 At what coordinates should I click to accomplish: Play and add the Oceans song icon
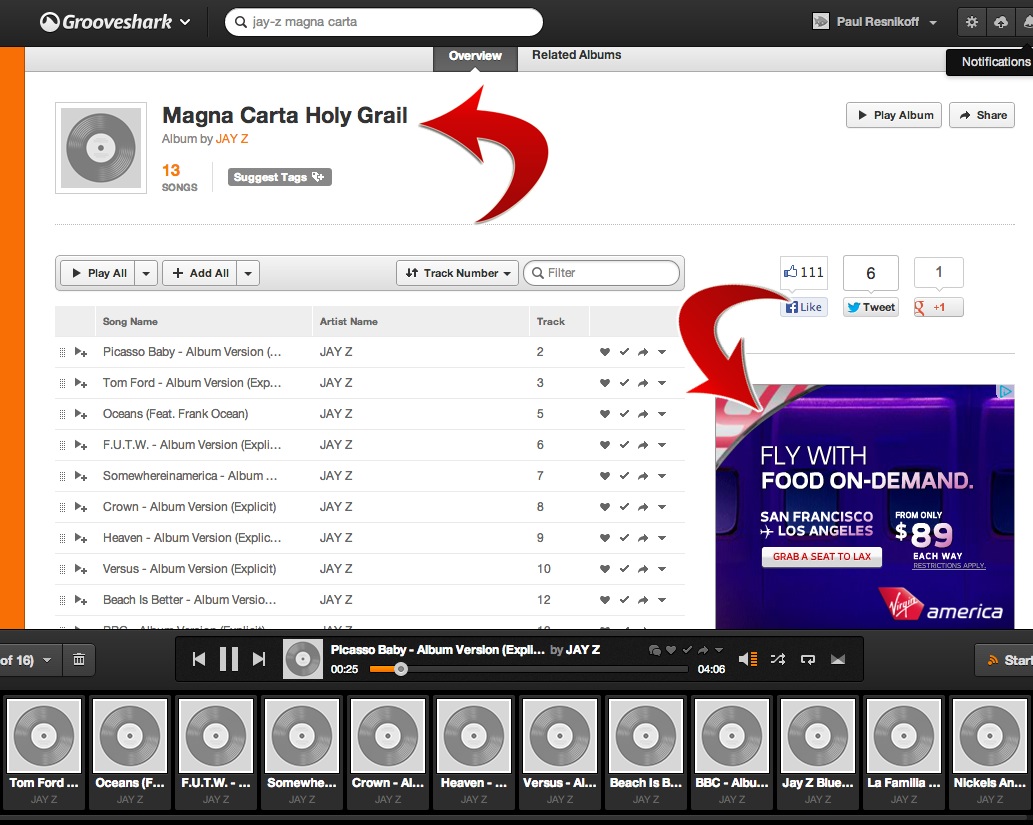(x=80, y=414)
